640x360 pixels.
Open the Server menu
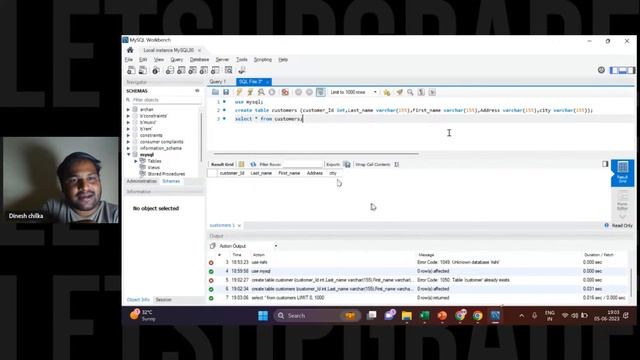pos(222,60)
